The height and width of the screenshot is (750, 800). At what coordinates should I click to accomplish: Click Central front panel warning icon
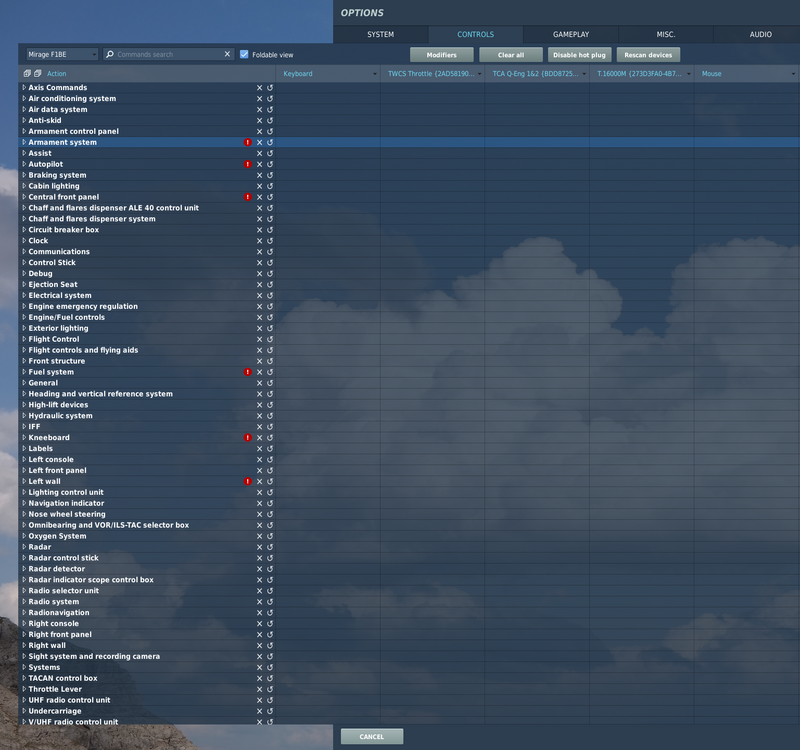(248, 197)
